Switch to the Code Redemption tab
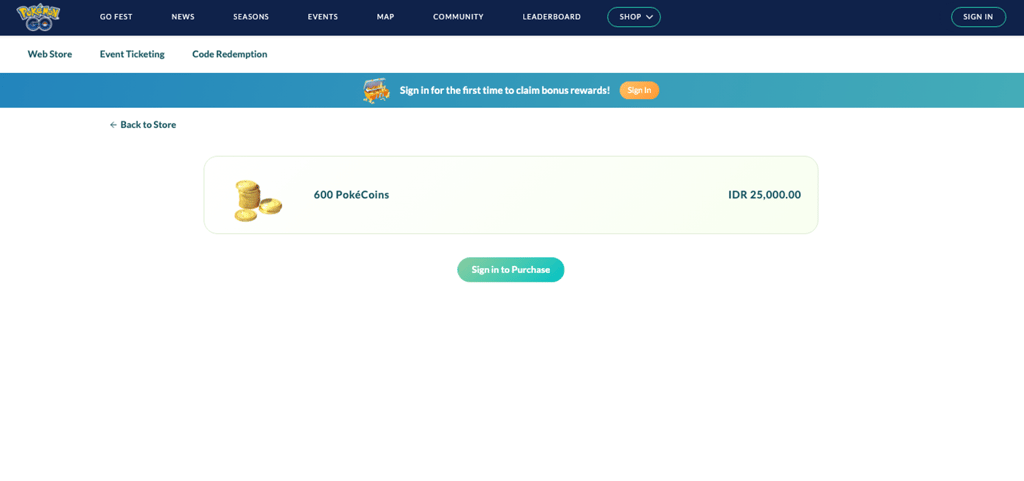 click(x=230, y=54)
